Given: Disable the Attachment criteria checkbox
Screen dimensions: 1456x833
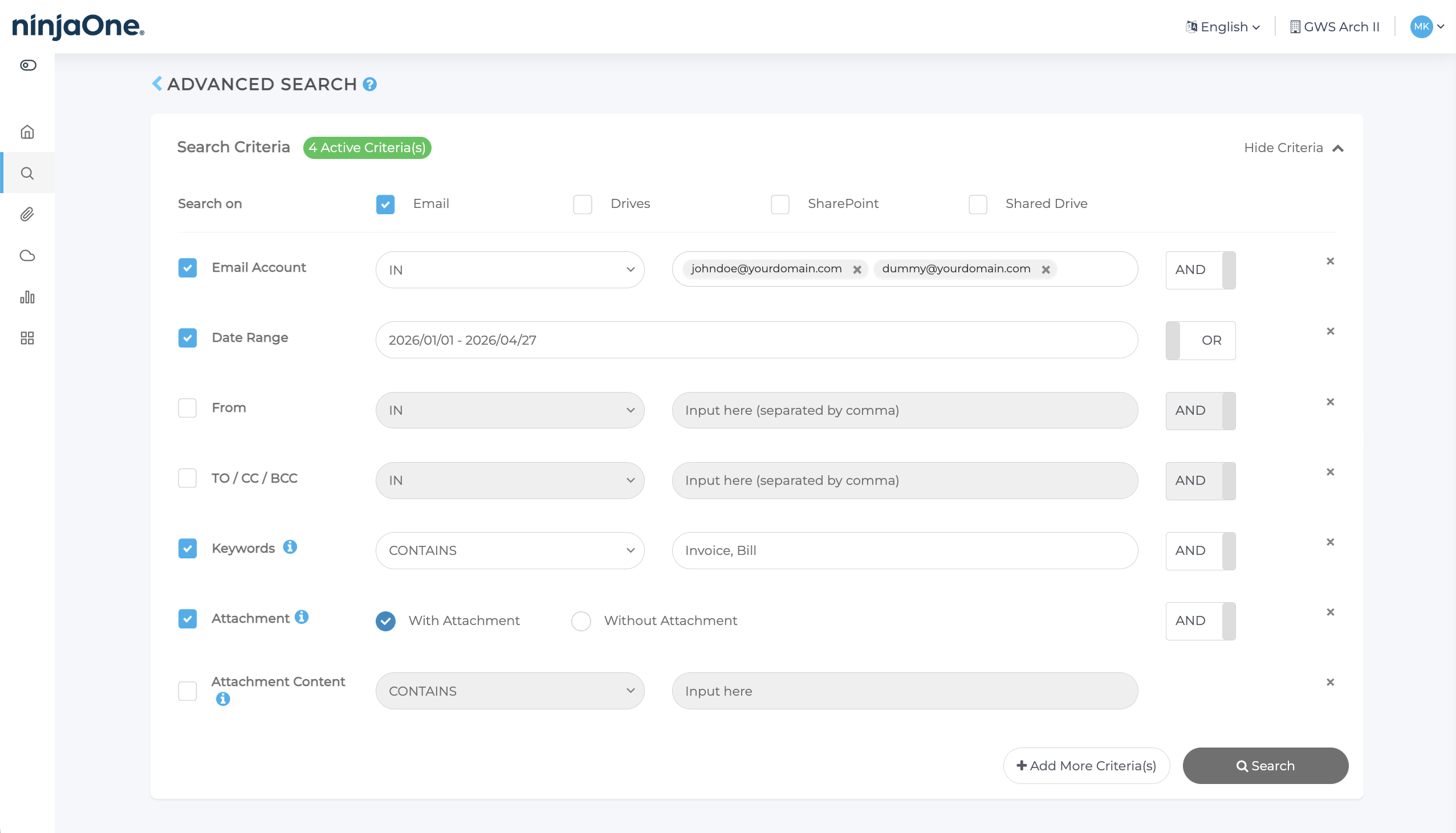Looking at the screenshot, I should tap(187, 618).
